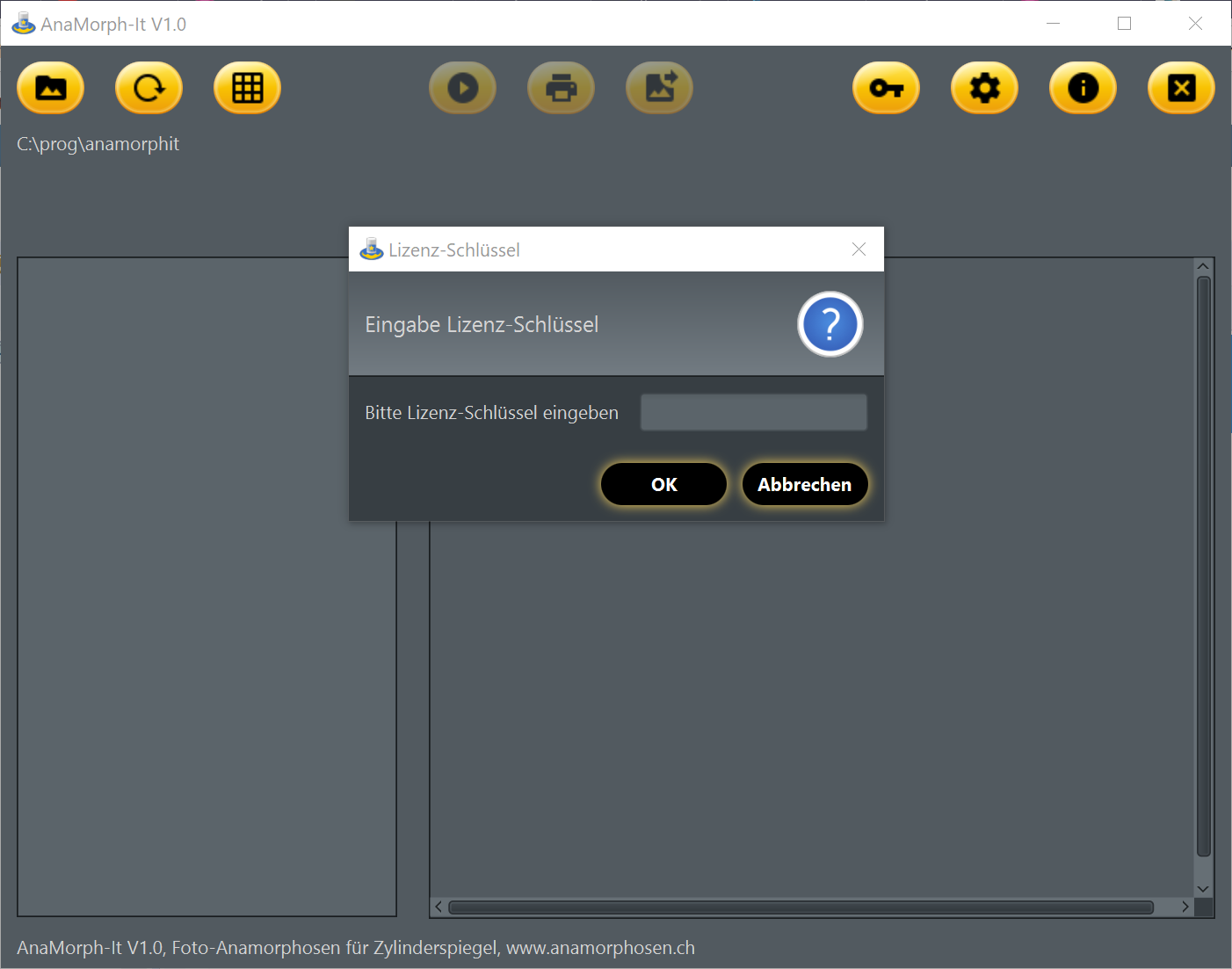Click the printer icon to print
The image size is (1232, 969).
click(562, 89)
